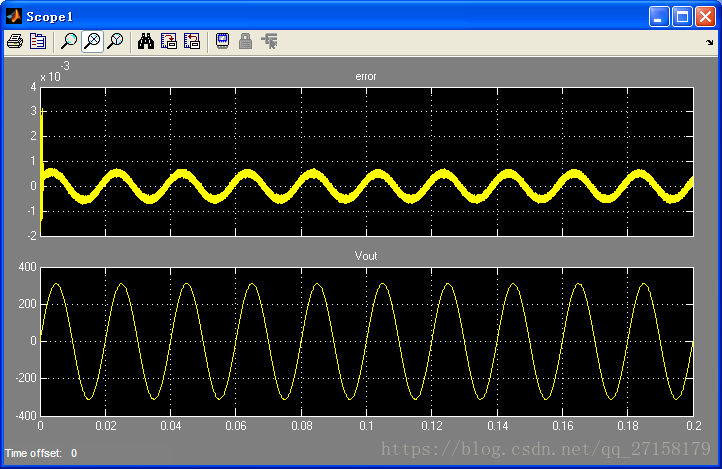Maximize the Scope1 window
The height and width of the screenshot is (469, 722).
click(682, 17)
